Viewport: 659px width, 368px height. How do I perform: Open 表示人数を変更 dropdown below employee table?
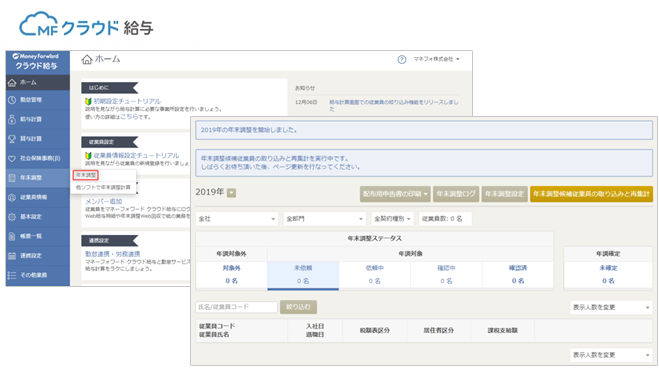click(x=611, y=355)
